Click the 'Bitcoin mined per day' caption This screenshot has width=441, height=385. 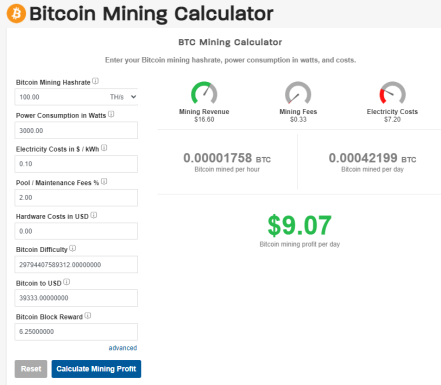372,169
